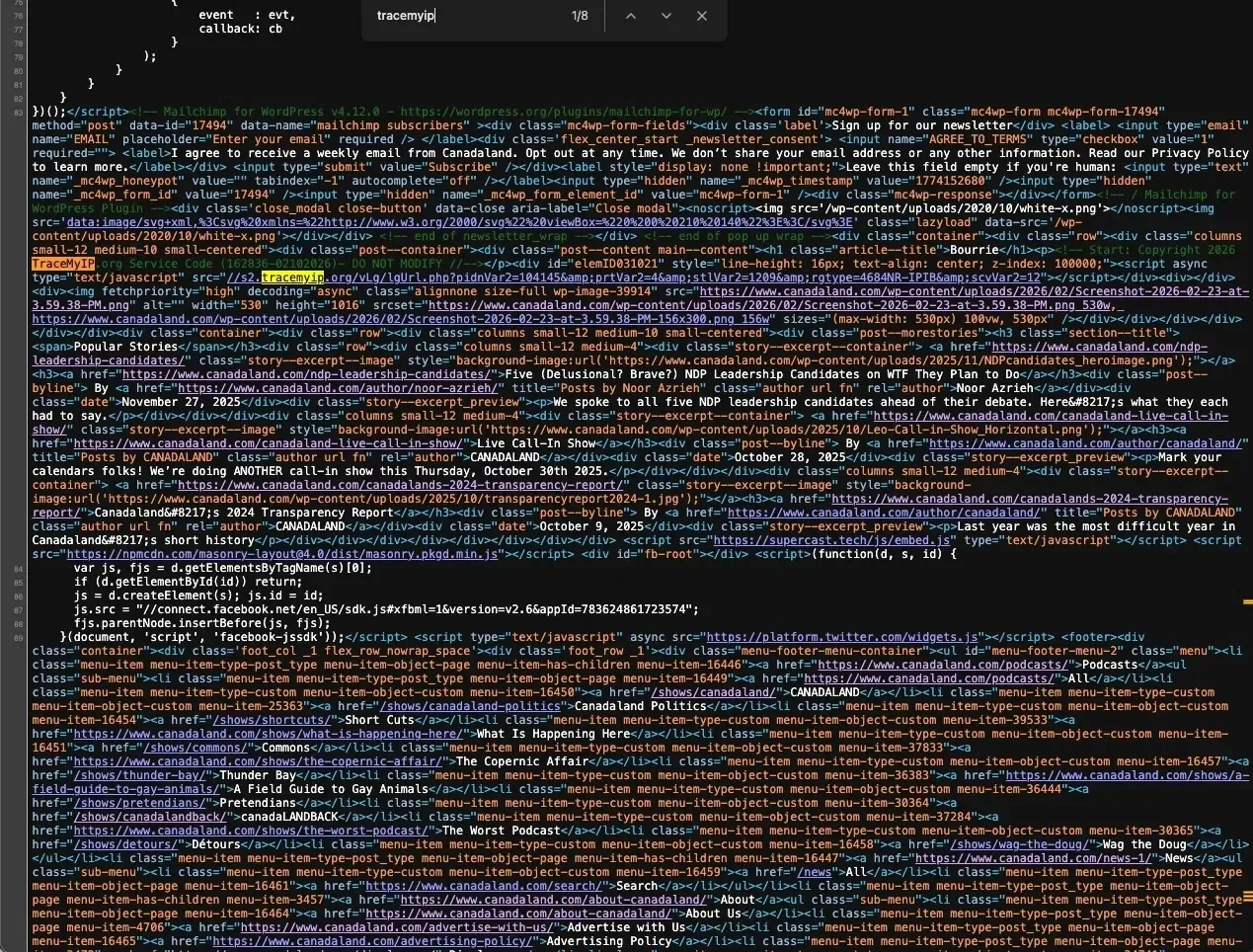Go to previous match in find bar
Screen dimensions: 1253x952
pos(630,16)
